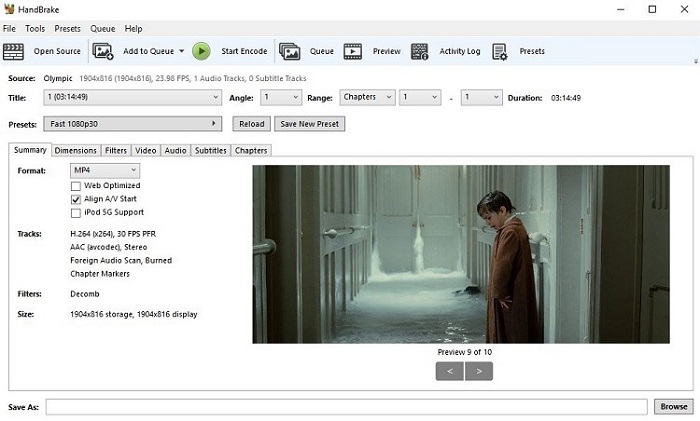Switch to the Dimensions tab
This screenshot has height=421, width=700.
point(75,150)
